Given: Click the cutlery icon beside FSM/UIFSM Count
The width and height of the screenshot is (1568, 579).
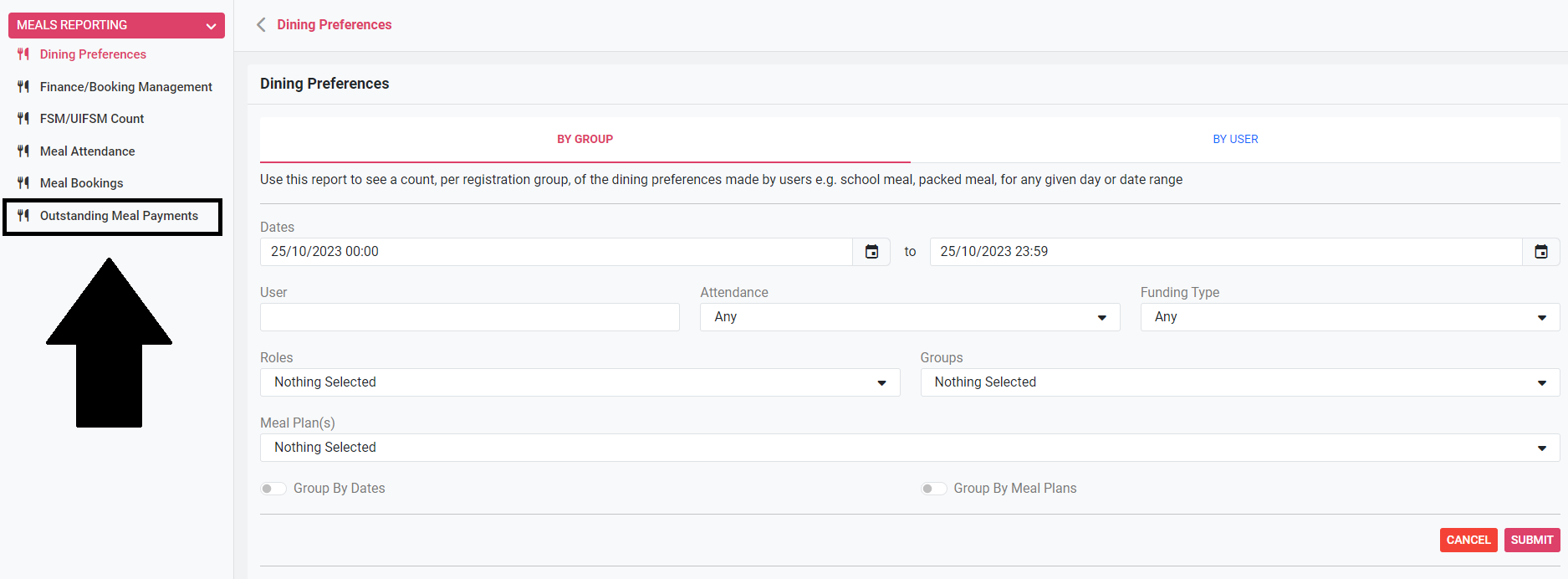Looking at the screenshot, I should pos(23,119).
